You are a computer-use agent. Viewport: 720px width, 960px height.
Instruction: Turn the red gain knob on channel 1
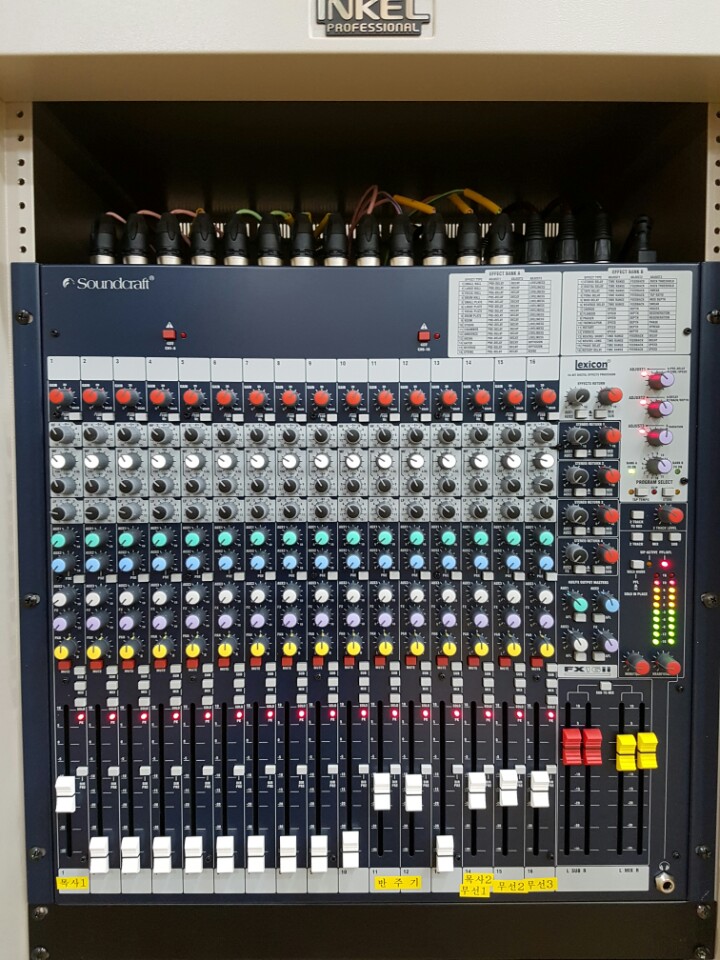[58, 396]
